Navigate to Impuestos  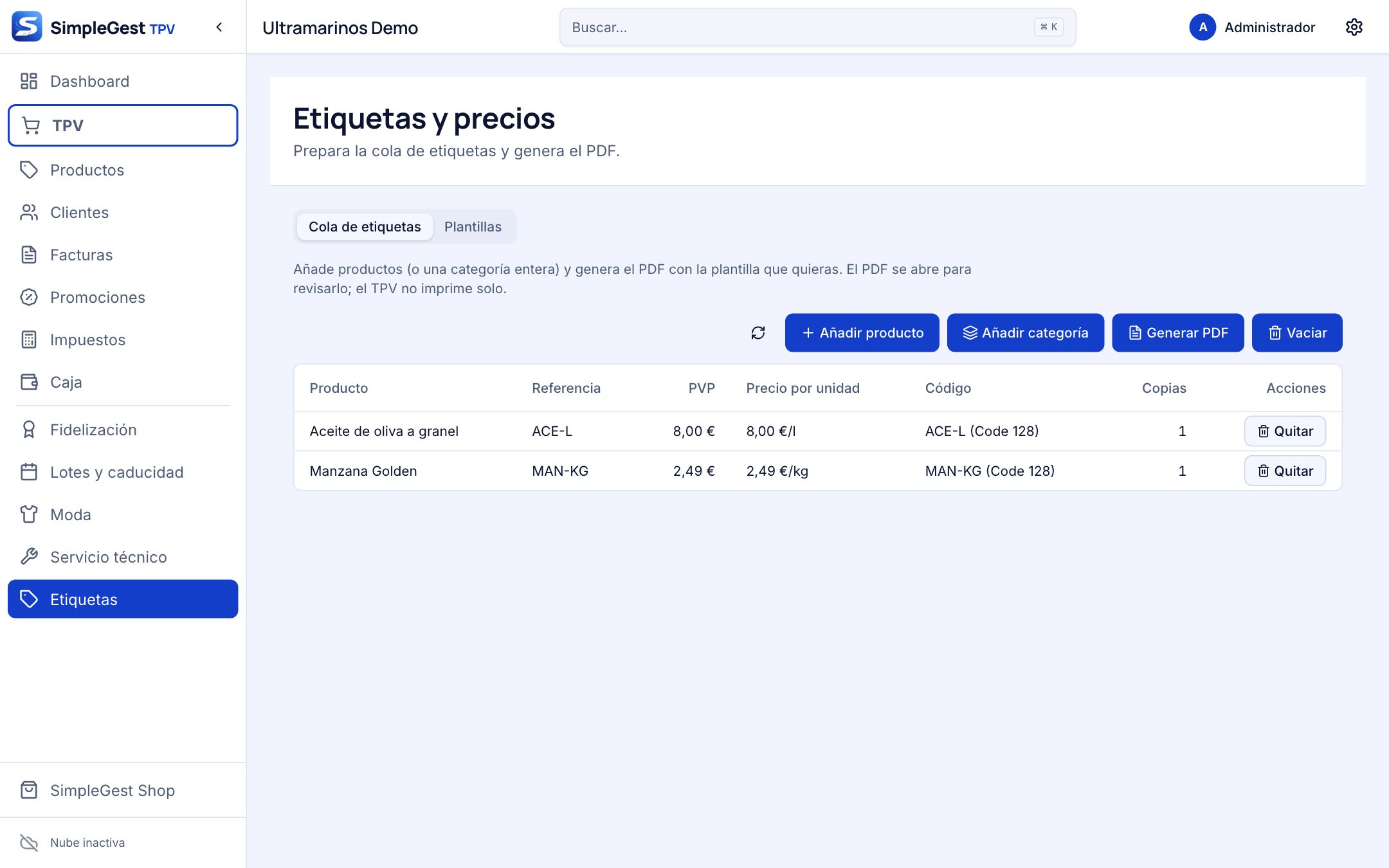pos(123,339)
